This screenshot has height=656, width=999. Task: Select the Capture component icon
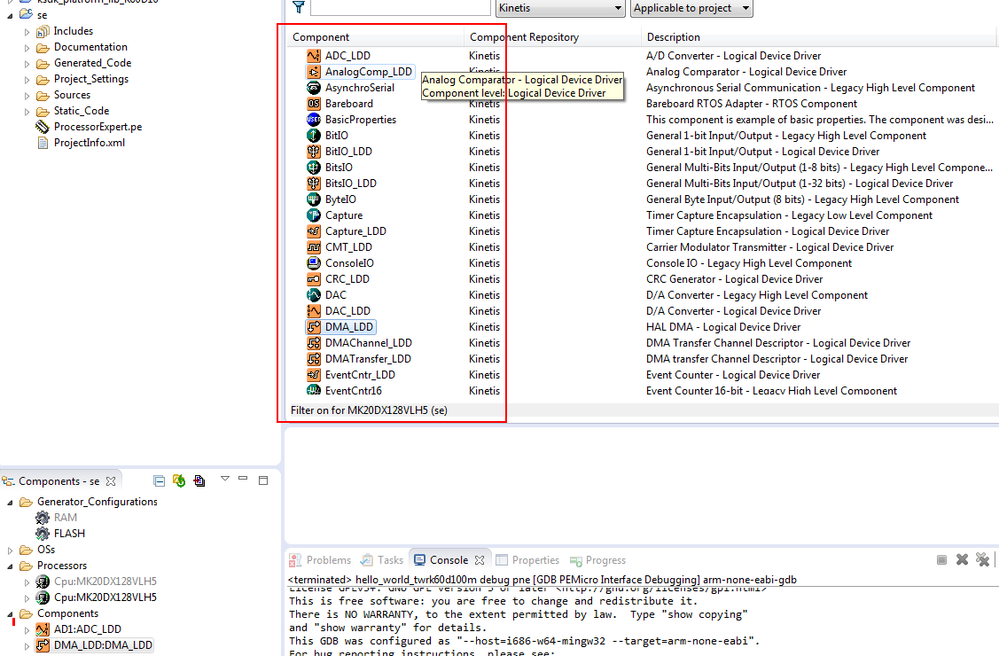(x=313, y=215)
